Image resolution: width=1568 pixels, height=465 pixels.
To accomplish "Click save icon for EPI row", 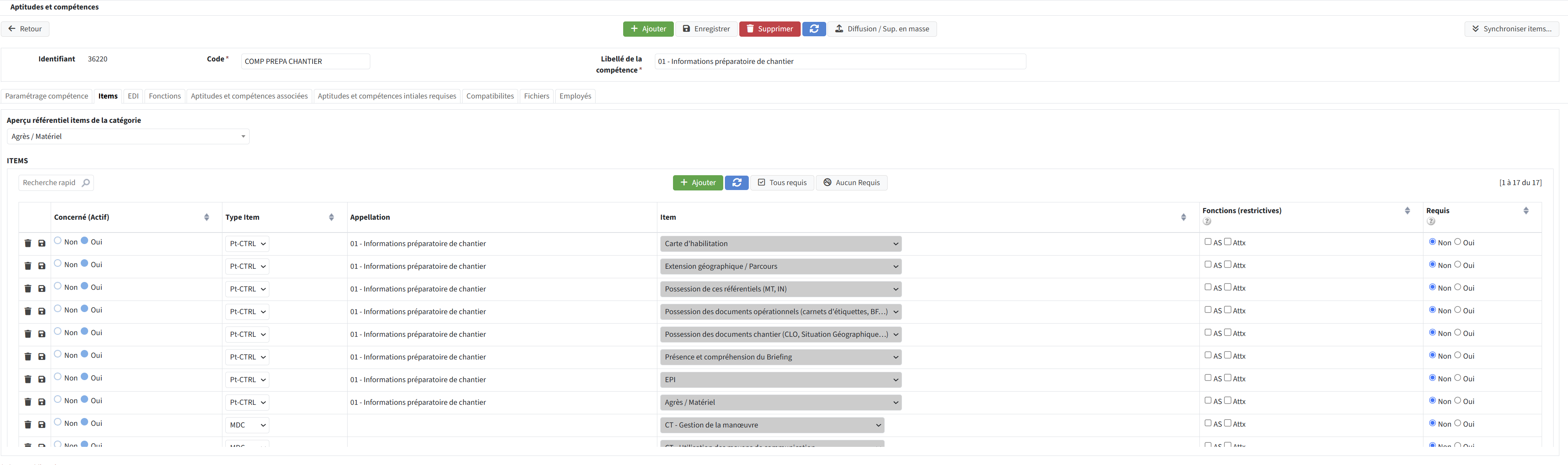I will (x=42, y=379).
